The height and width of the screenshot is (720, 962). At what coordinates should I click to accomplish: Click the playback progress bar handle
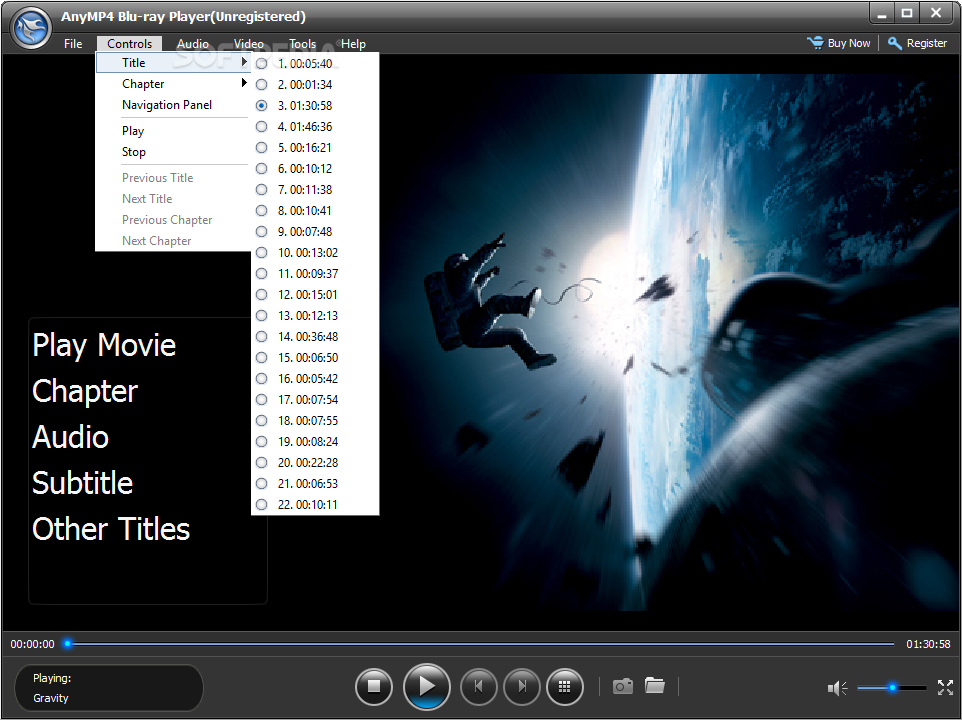point(67,643)
